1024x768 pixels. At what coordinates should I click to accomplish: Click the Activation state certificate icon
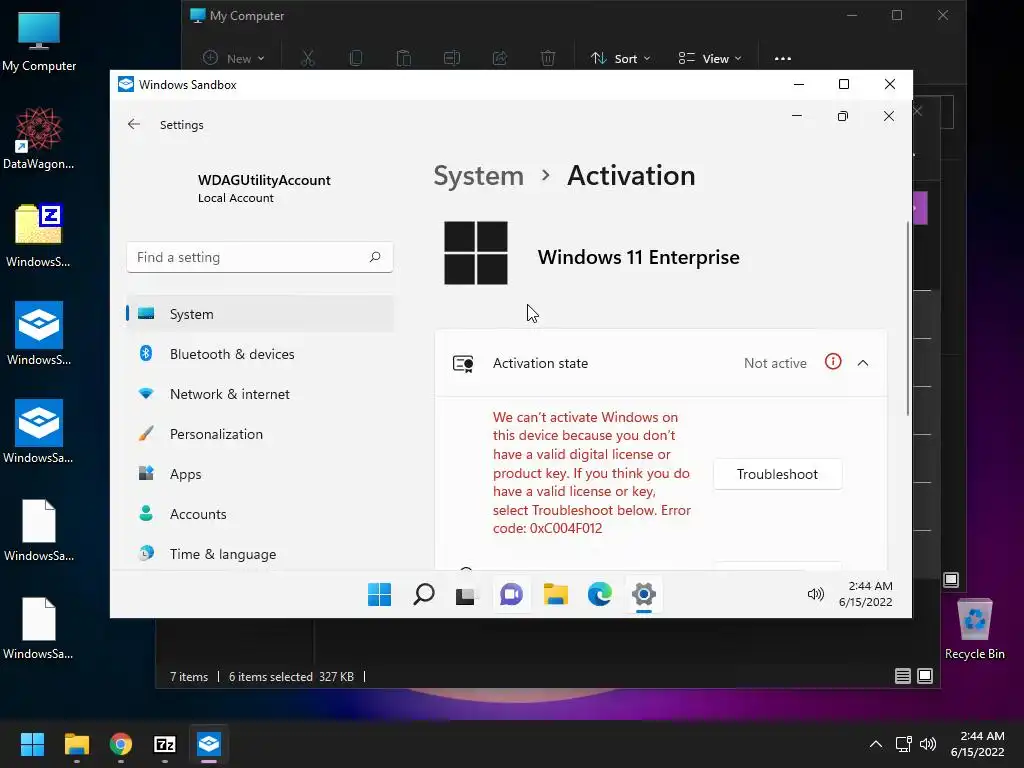coord(463,364)
